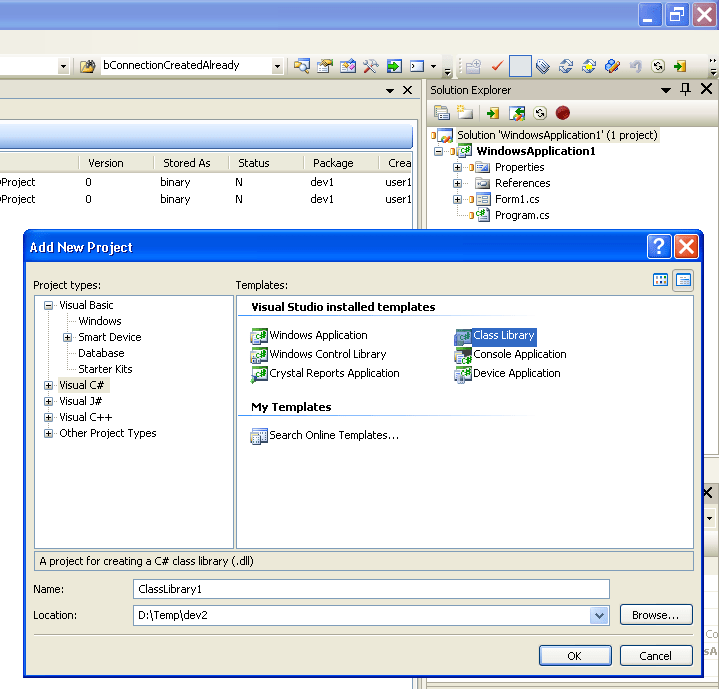Click the blue tag label toolbar icon
Screen dimensions: 719x689
click(543, 66)
